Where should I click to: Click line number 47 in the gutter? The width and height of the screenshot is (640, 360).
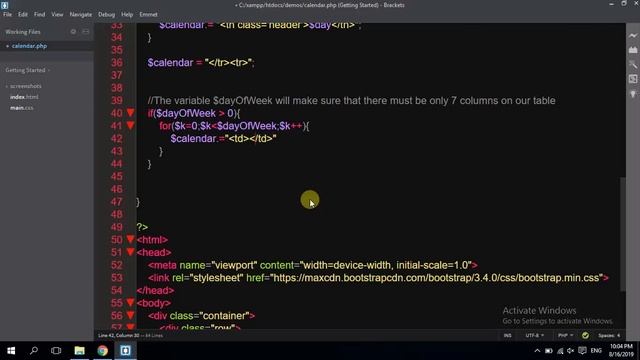coord(116,202)
